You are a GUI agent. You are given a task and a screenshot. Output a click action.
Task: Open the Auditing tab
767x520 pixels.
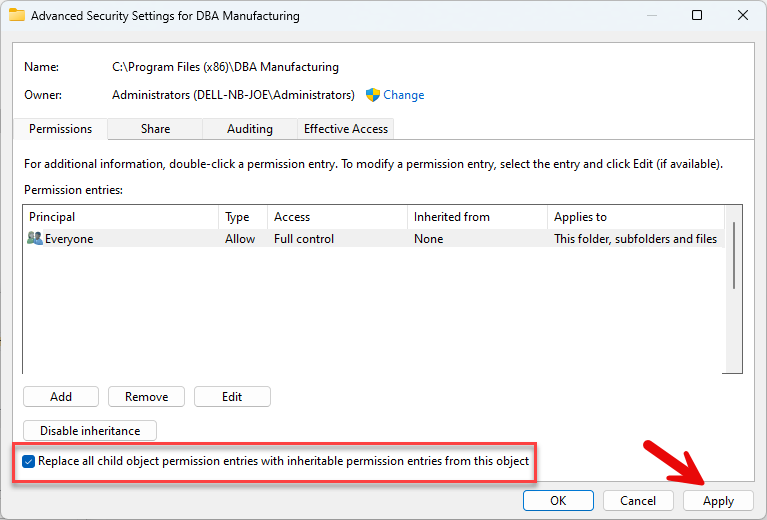[250, 129]
